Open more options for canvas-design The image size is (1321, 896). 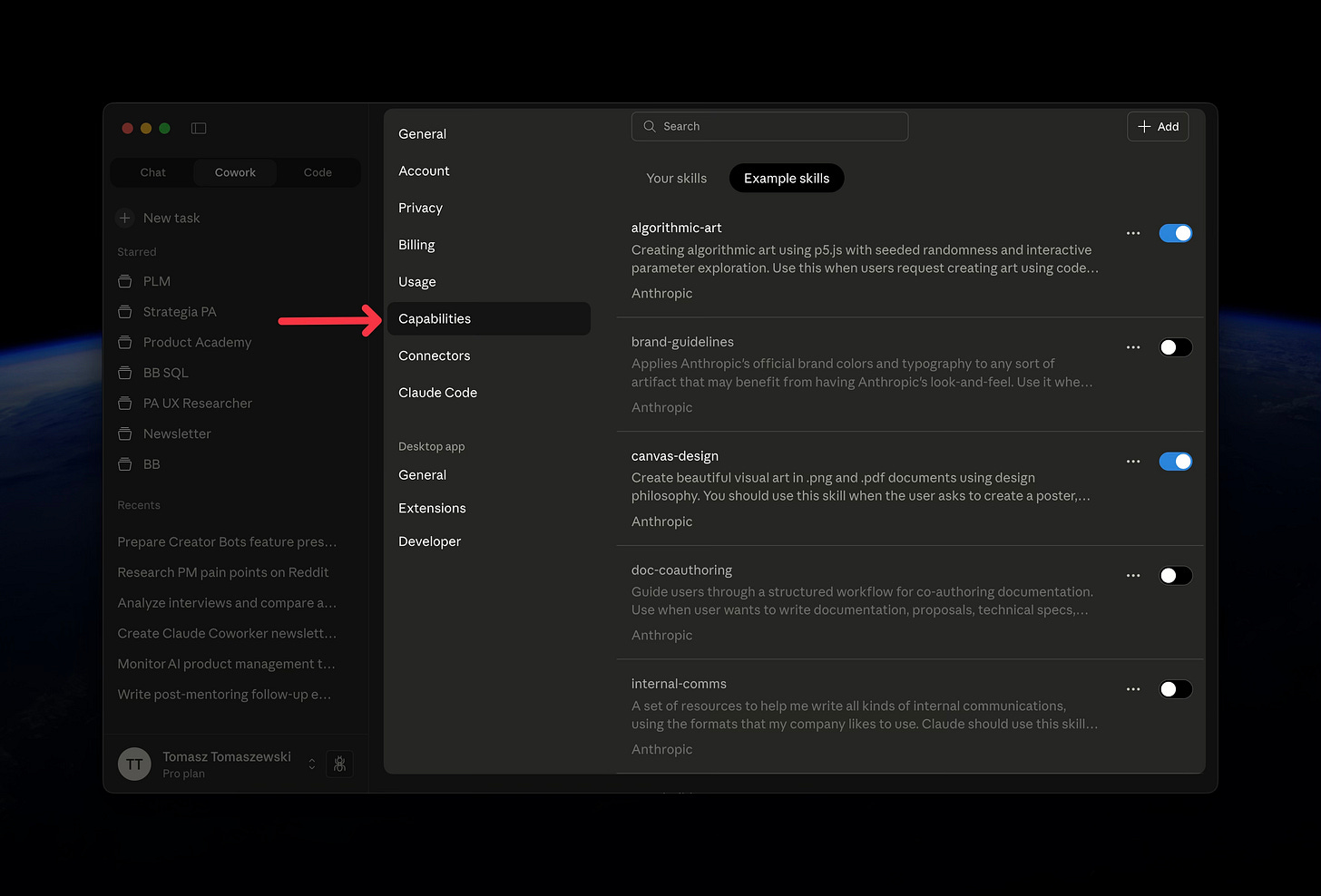point(1133,462)
